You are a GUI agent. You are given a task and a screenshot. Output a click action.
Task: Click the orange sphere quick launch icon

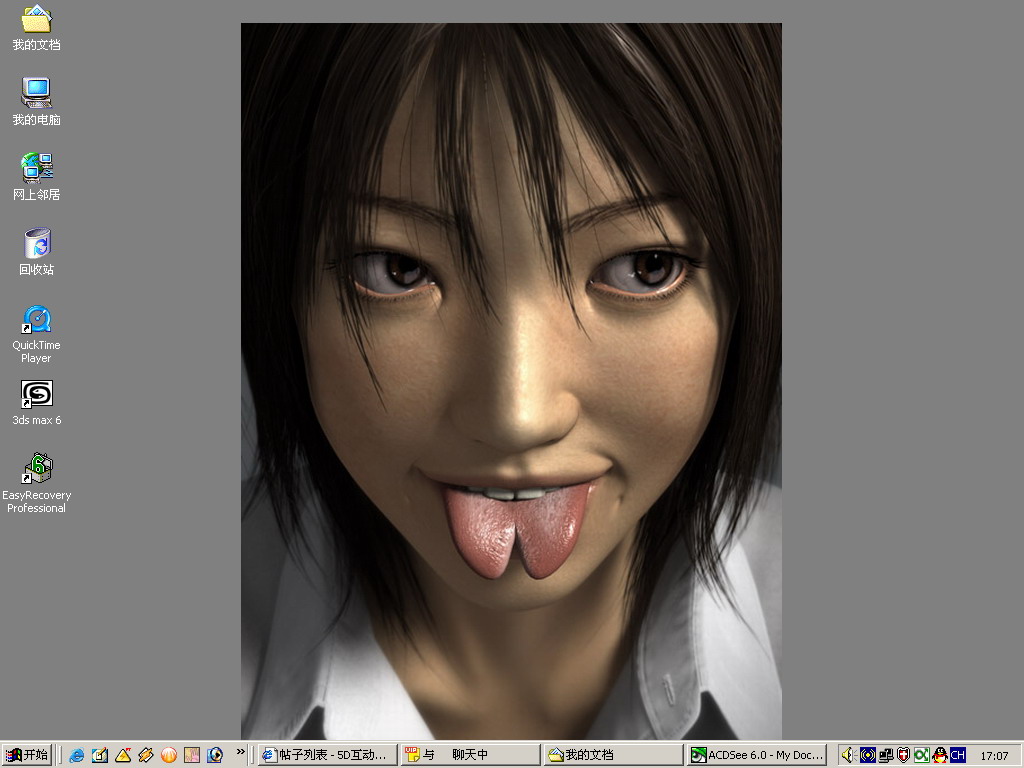tap(168, 755)
